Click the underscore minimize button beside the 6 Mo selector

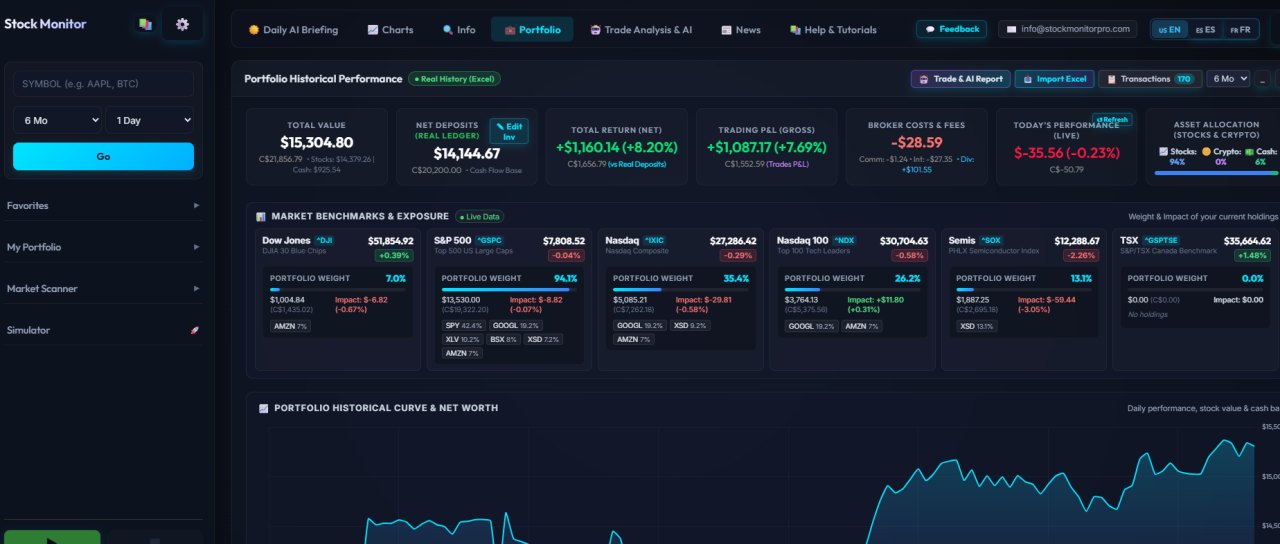pyautogui.click(x=1262, y=79)
